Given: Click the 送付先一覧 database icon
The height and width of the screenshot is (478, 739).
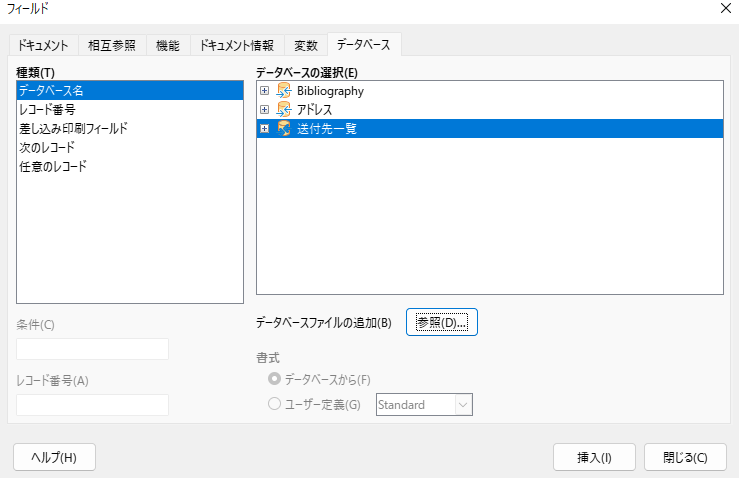Looking at the screenshot, I should tap(283, 128).
